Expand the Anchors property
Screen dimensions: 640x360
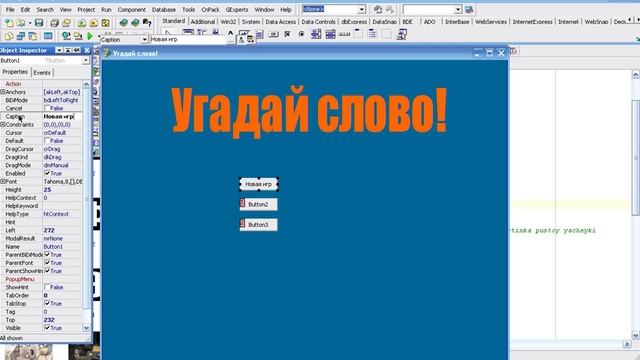(2, 92)
